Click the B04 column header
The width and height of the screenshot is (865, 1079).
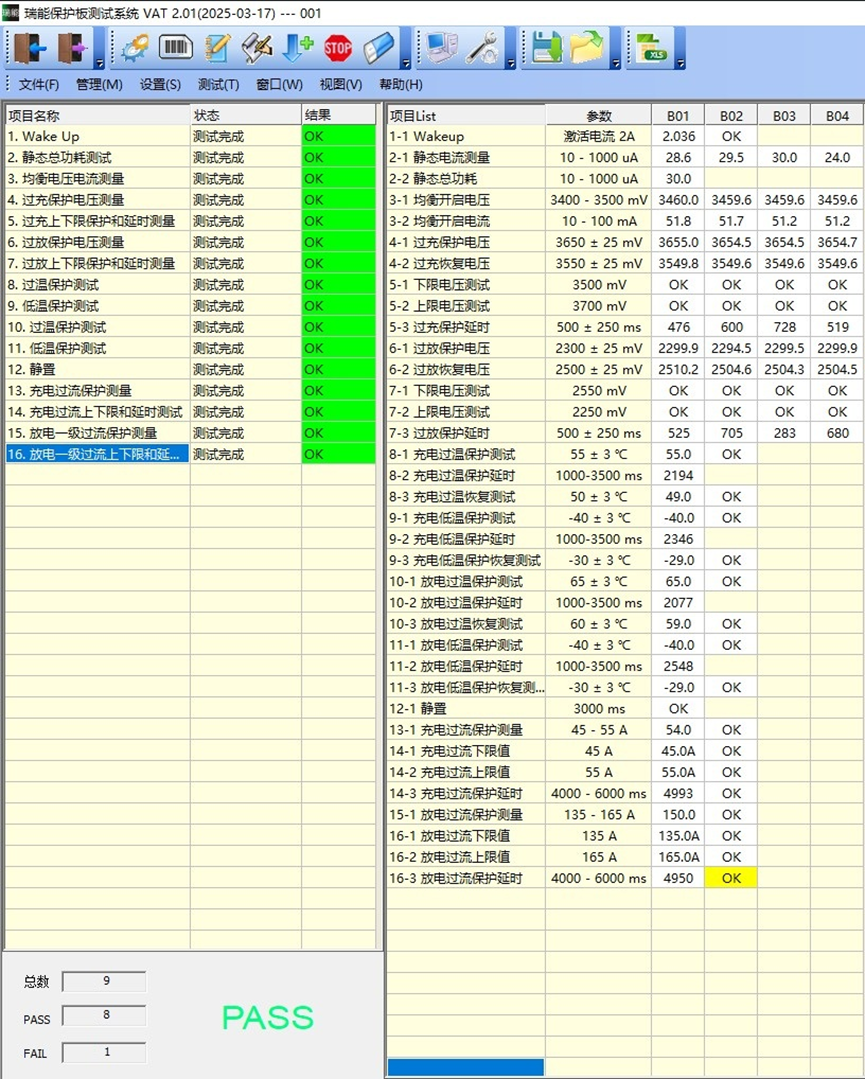coord(837,116)
